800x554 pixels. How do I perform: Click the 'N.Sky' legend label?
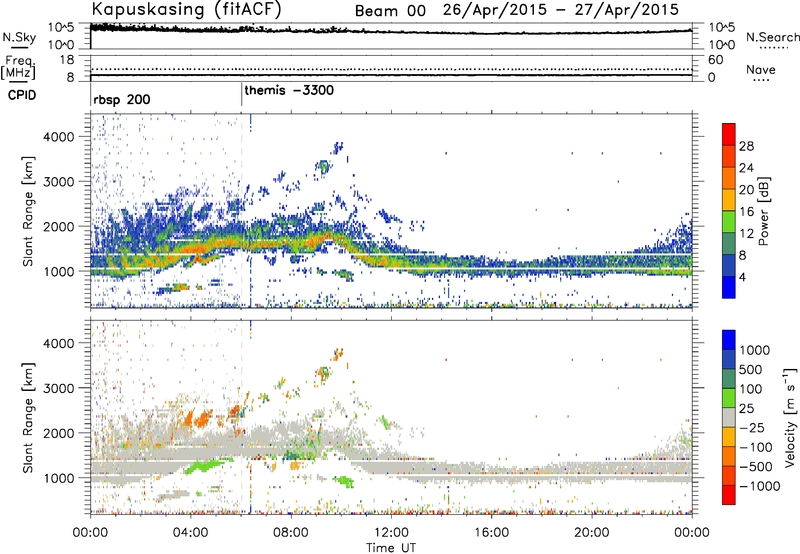pyautogui.click(x=19, y=37)
